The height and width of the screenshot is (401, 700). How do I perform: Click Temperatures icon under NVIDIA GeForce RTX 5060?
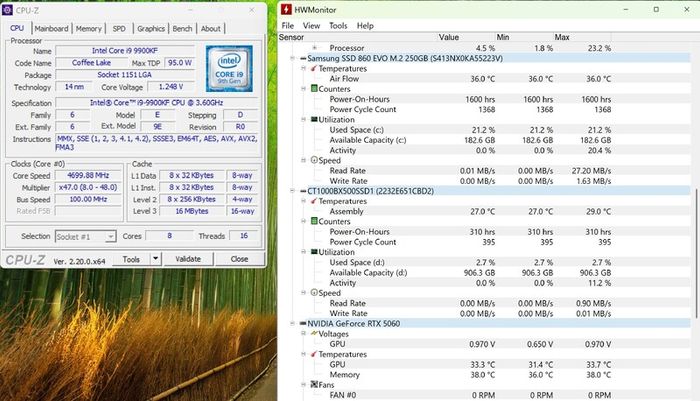point(314,354)
